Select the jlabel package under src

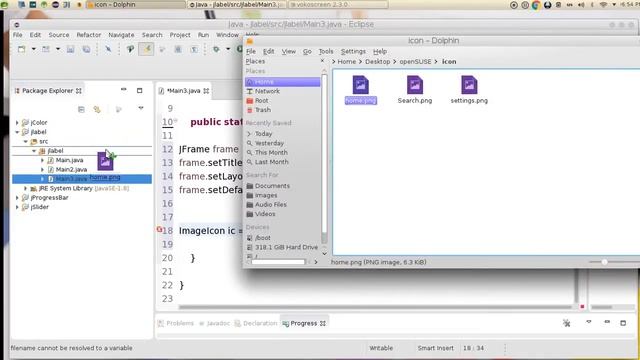55,151
